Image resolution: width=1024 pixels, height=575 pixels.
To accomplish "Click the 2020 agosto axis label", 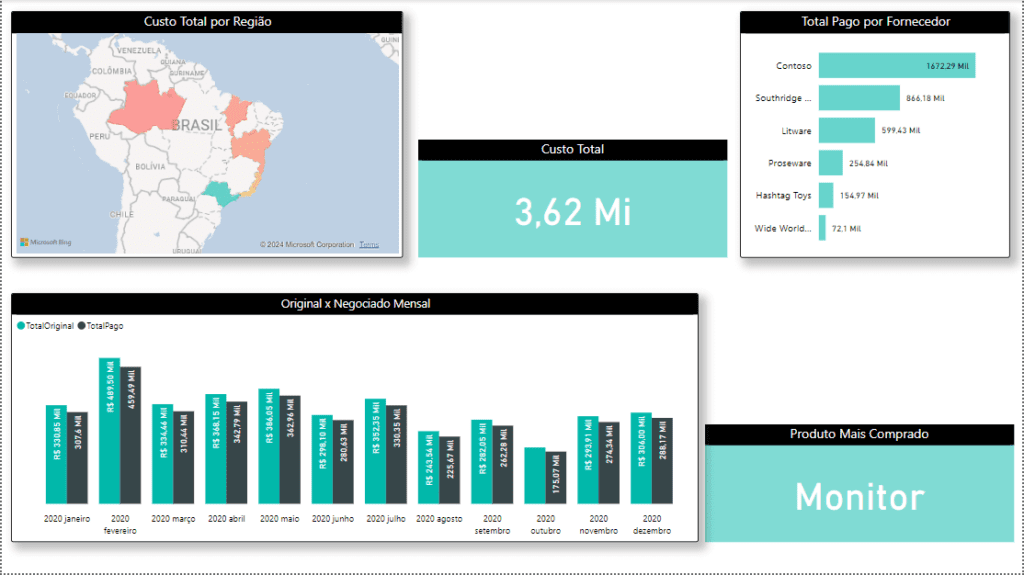I will coord(439,519).
